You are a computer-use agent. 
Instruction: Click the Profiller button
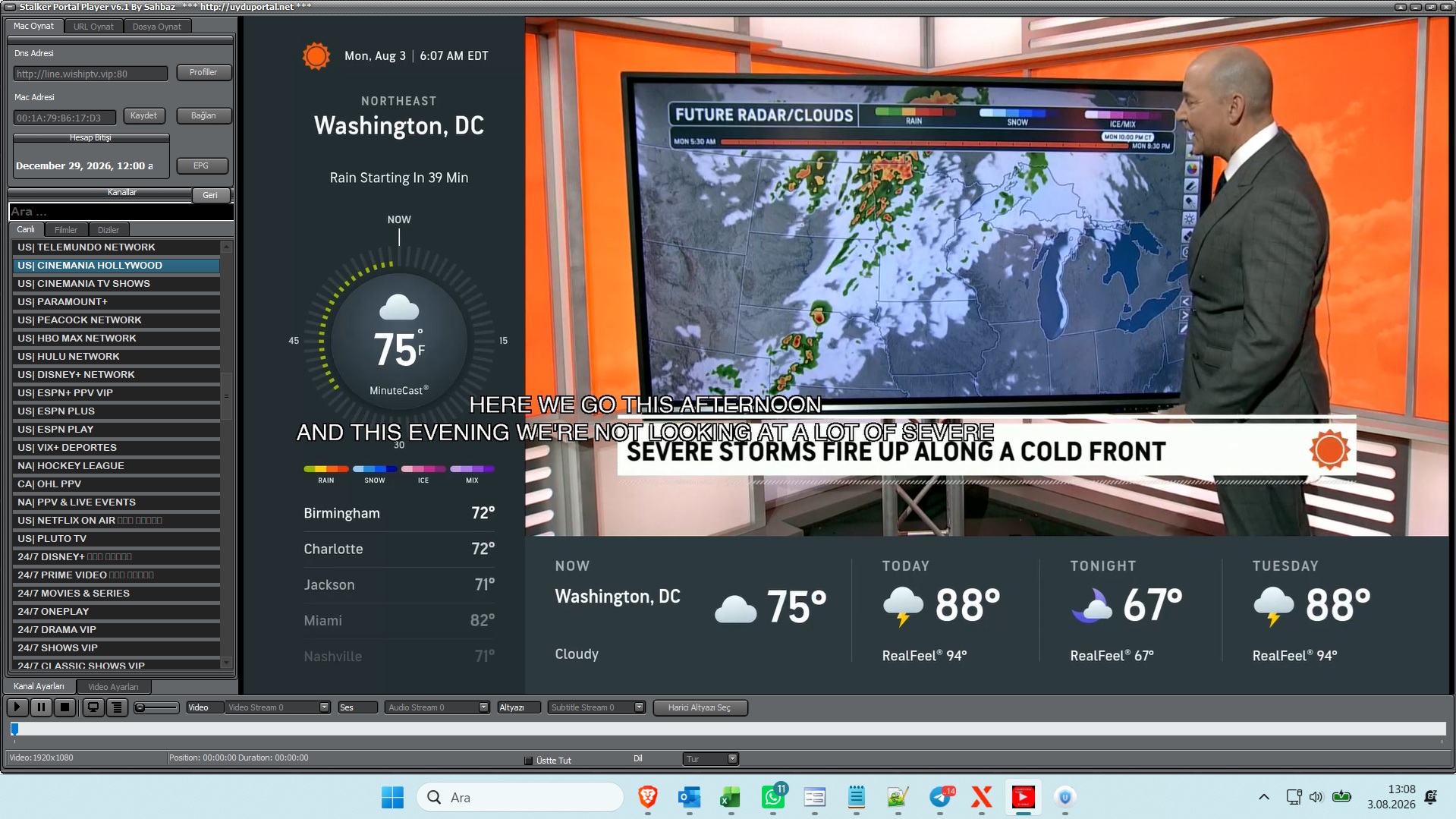[x=203, y=72]
